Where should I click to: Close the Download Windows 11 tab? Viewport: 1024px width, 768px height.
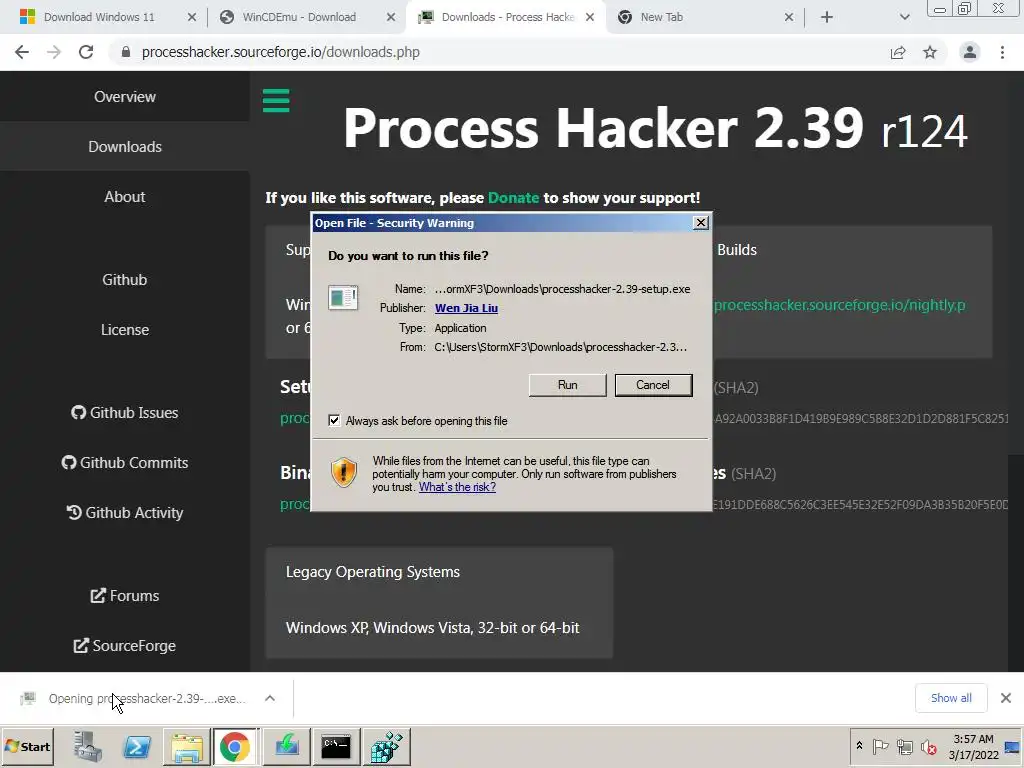coord(191,17)
